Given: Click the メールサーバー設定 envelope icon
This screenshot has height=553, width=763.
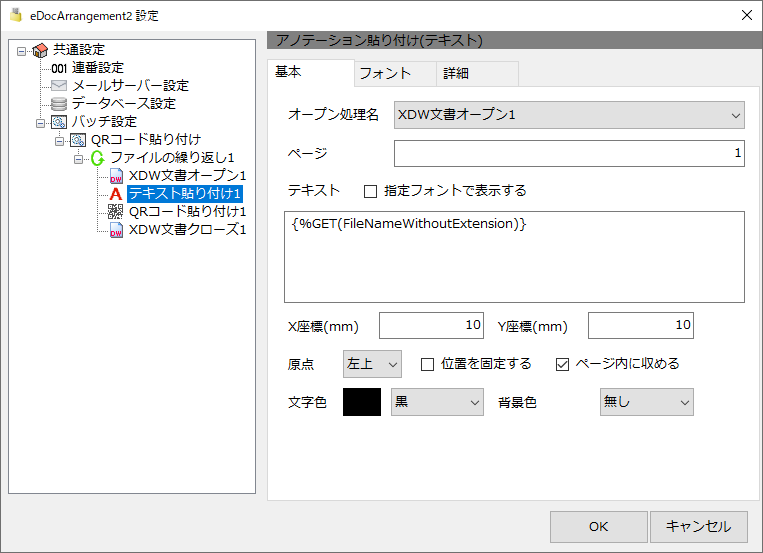Looking at the screenshot, I should tap(59, 86).
